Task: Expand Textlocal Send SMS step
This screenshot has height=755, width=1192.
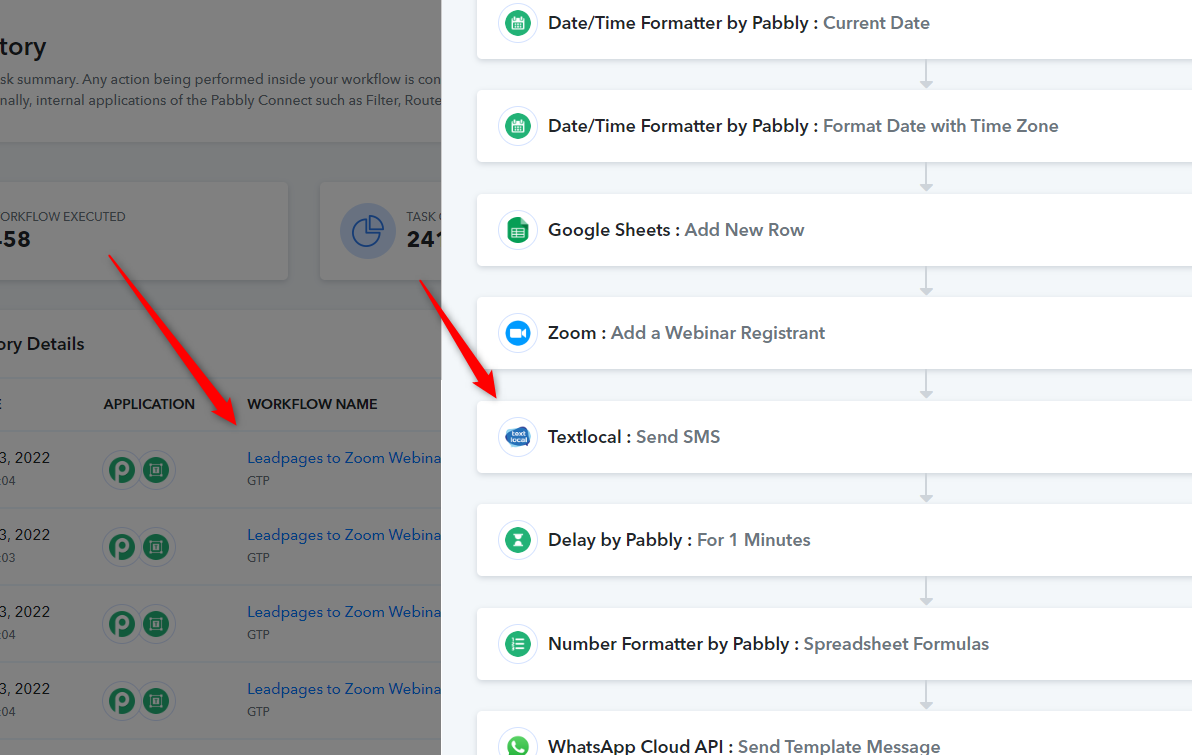Action: (x=834, y=436)
